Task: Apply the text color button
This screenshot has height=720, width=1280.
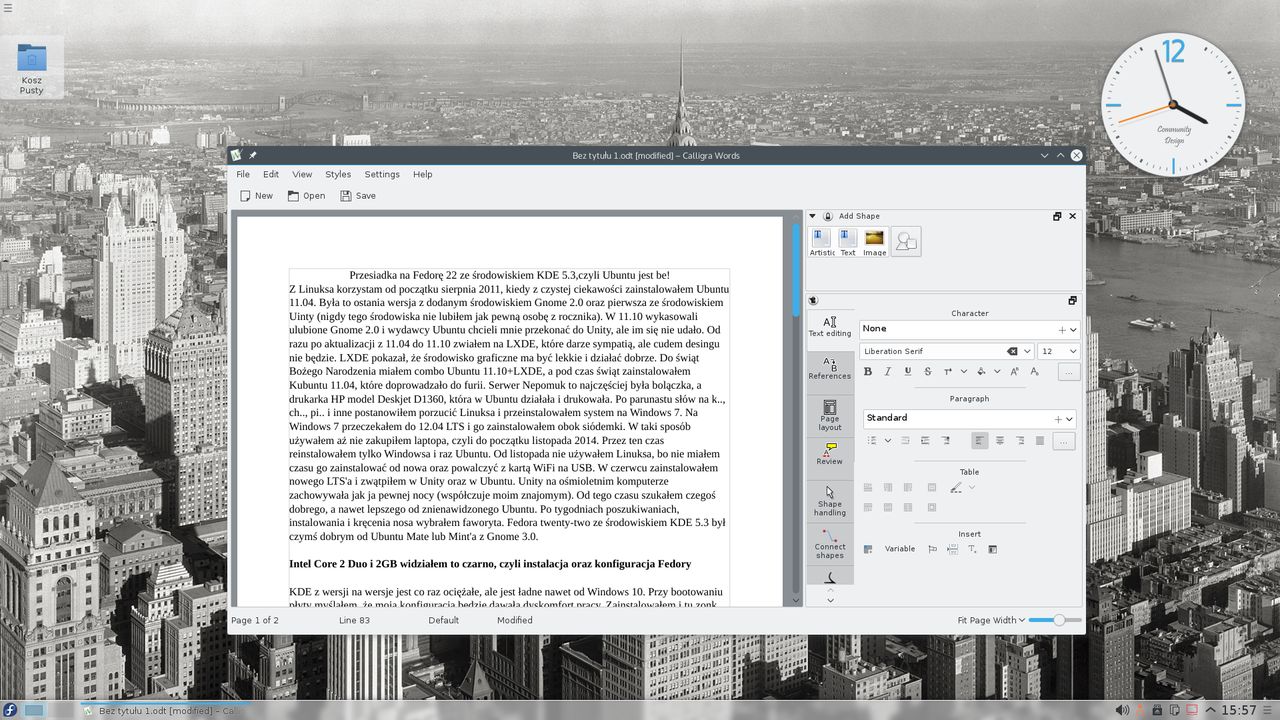Action: coord(948,371)
